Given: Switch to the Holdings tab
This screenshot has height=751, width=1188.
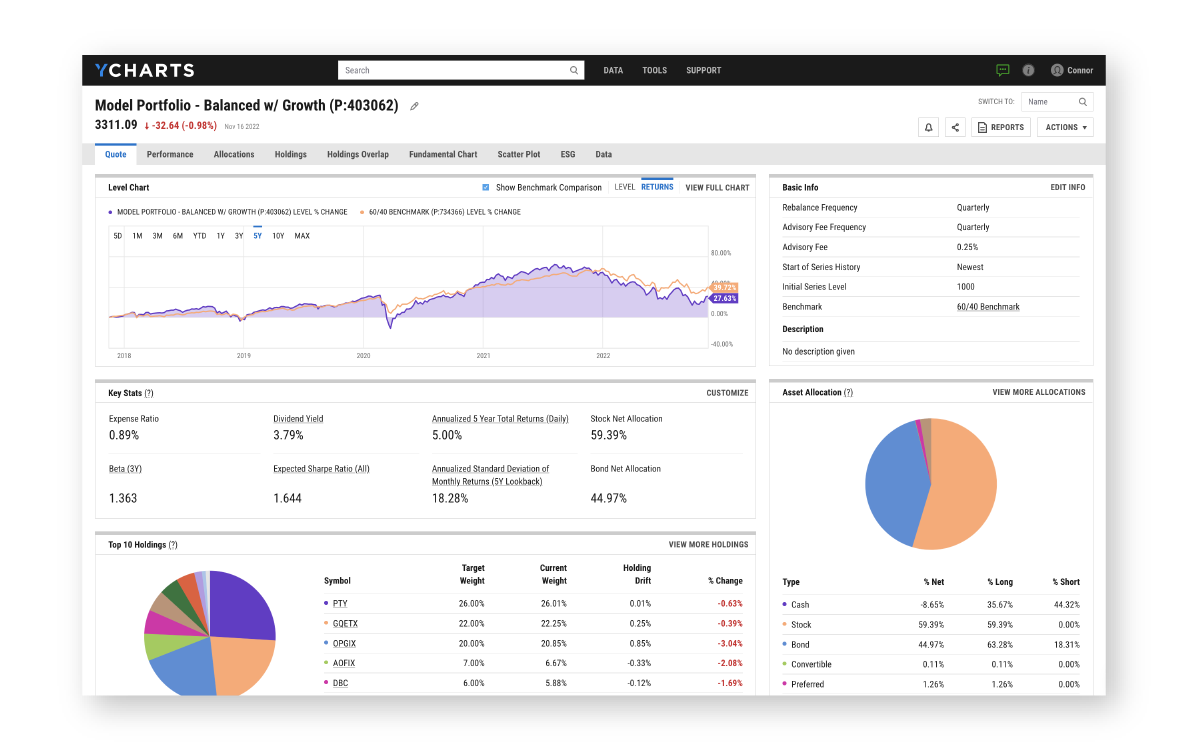Looking at the screenshot, I should [x=291, y=155].
